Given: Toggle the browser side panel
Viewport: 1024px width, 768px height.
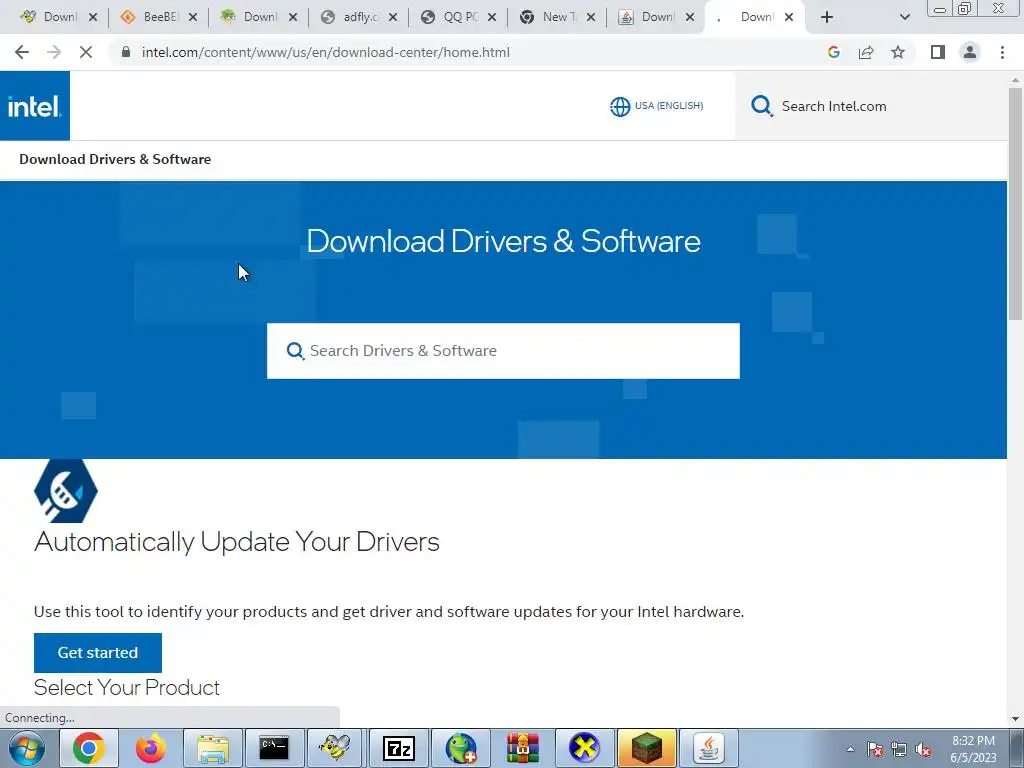Looking at the screenshot, I should (x=938, y=52).
